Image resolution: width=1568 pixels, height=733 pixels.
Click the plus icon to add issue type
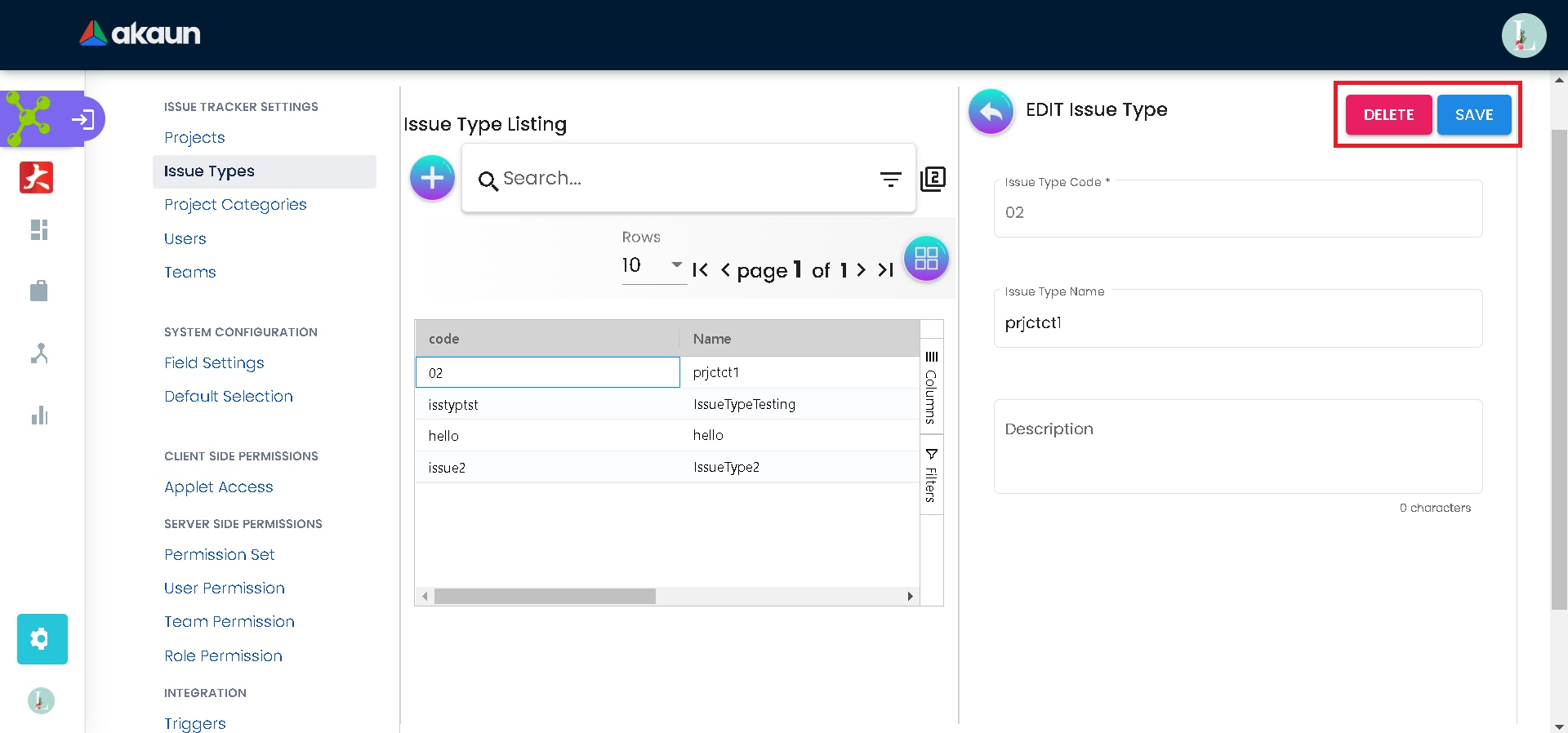click(432, 177)
